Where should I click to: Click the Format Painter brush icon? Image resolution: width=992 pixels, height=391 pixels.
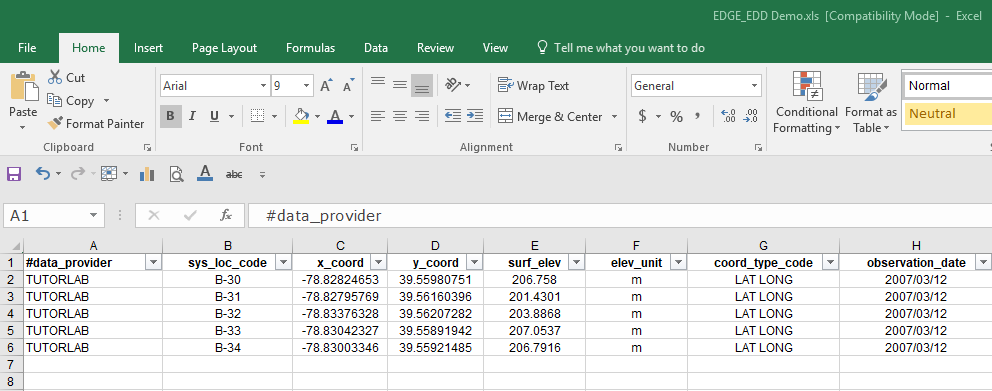click(55, 123)
